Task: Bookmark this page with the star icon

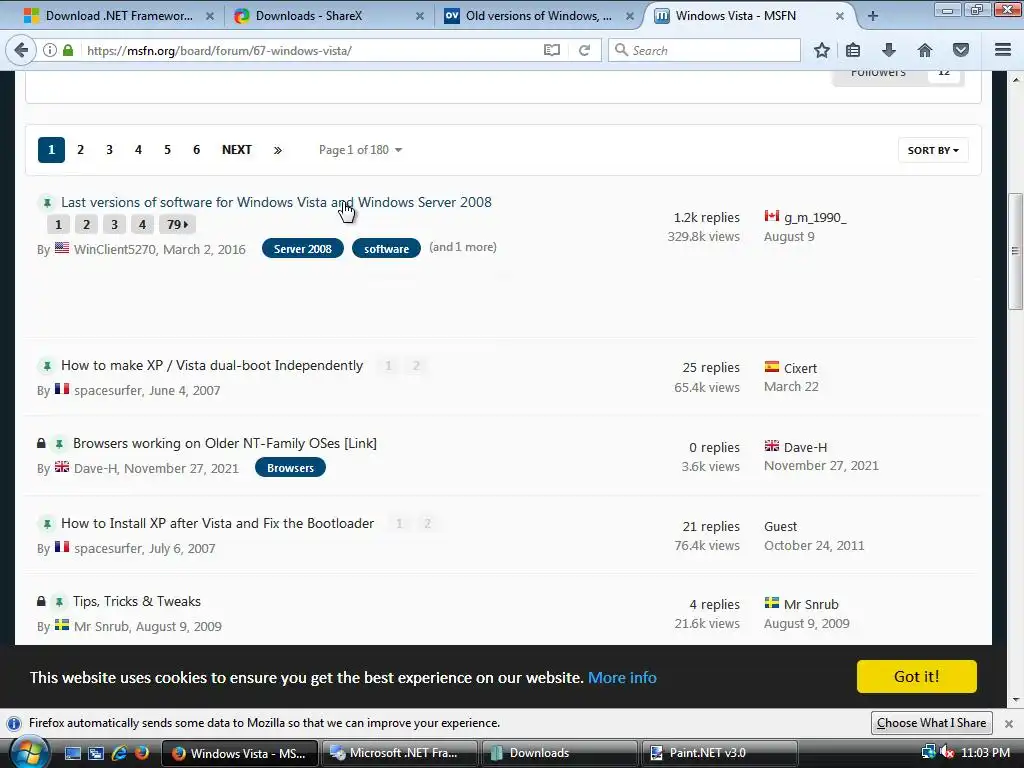Action: (x=822, y=50)
